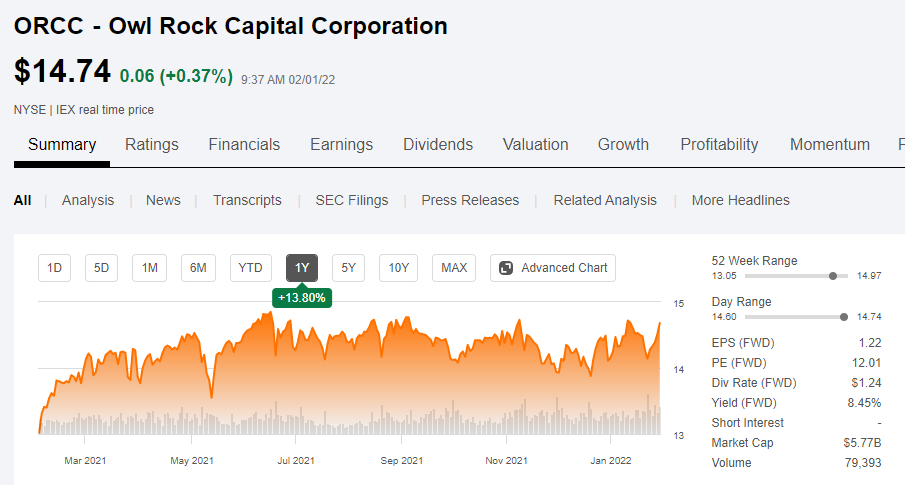Screen dimensions: 905x485
Task: Show the YTD chart range
Action: [250, 268]
